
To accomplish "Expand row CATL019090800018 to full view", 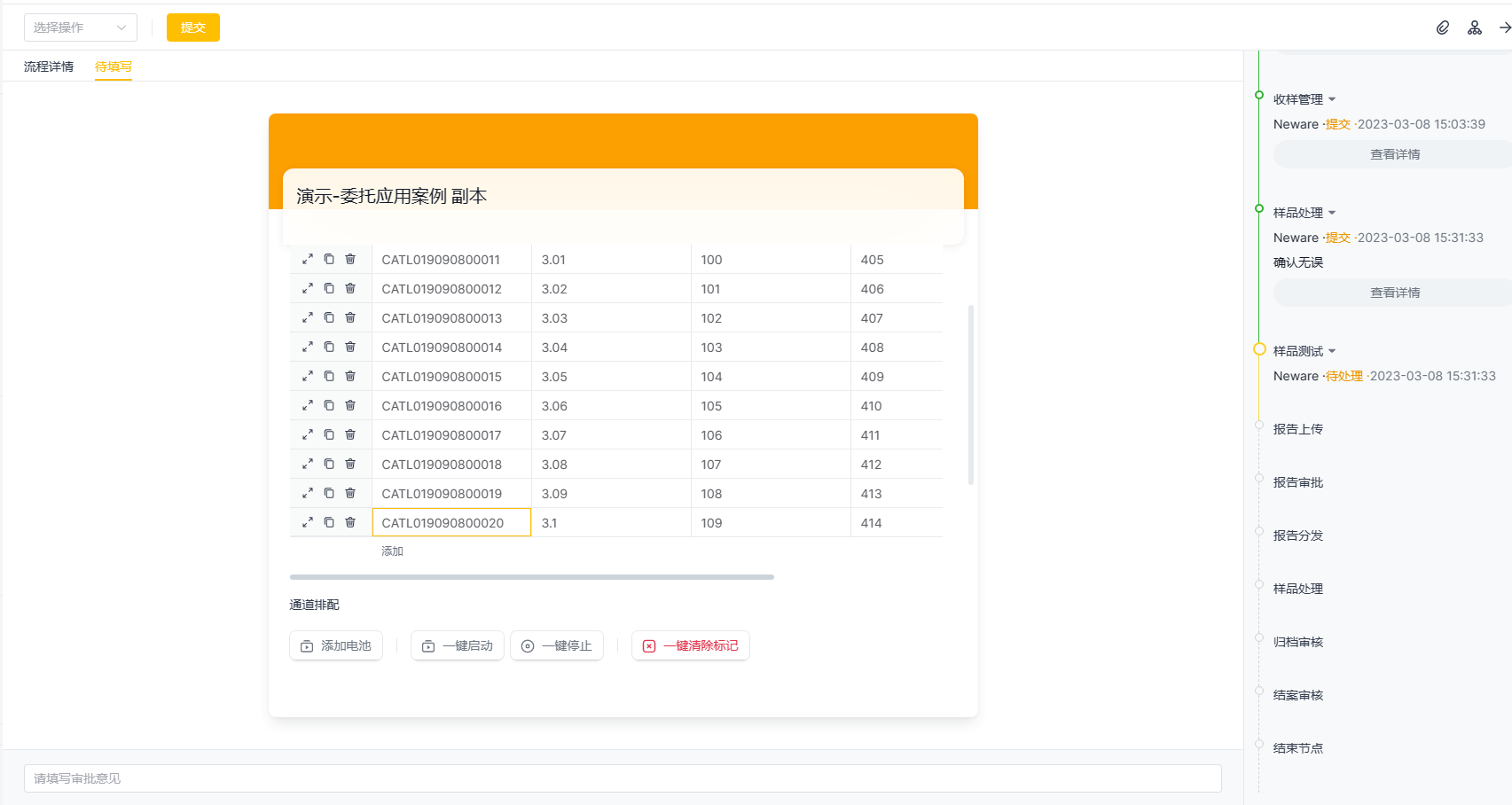I will click(x=308, y=464).
